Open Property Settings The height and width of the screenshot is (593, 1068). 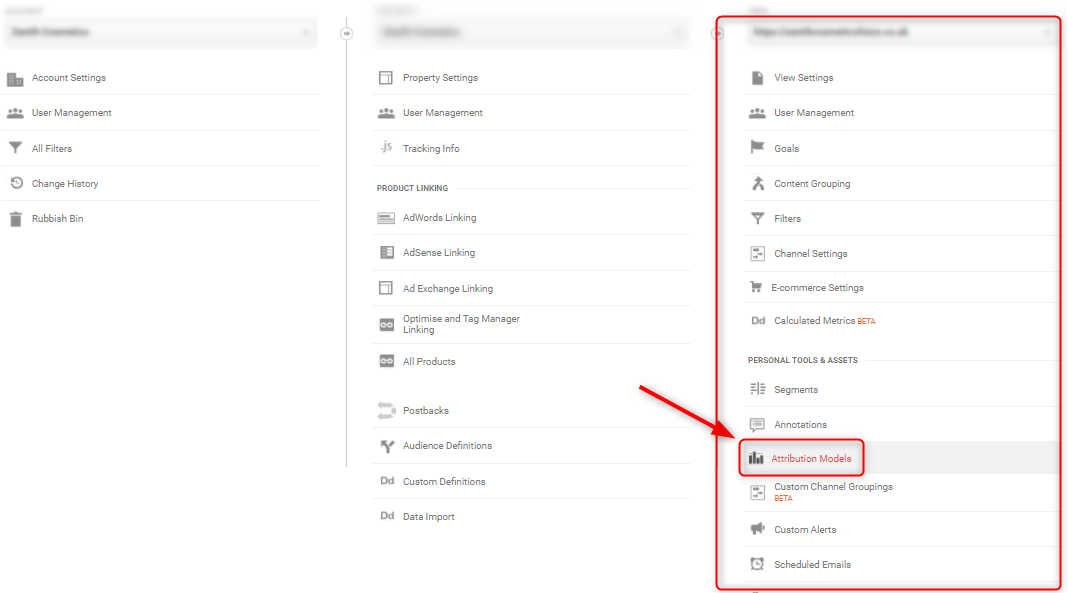[440, 78]
